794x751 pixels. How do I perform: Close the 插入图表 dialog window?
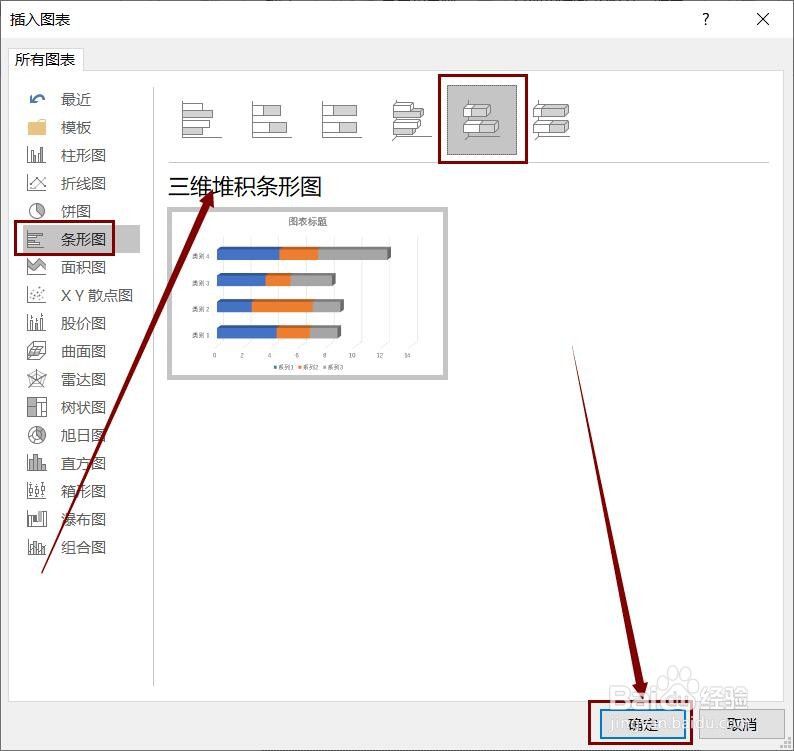point(763,19)
